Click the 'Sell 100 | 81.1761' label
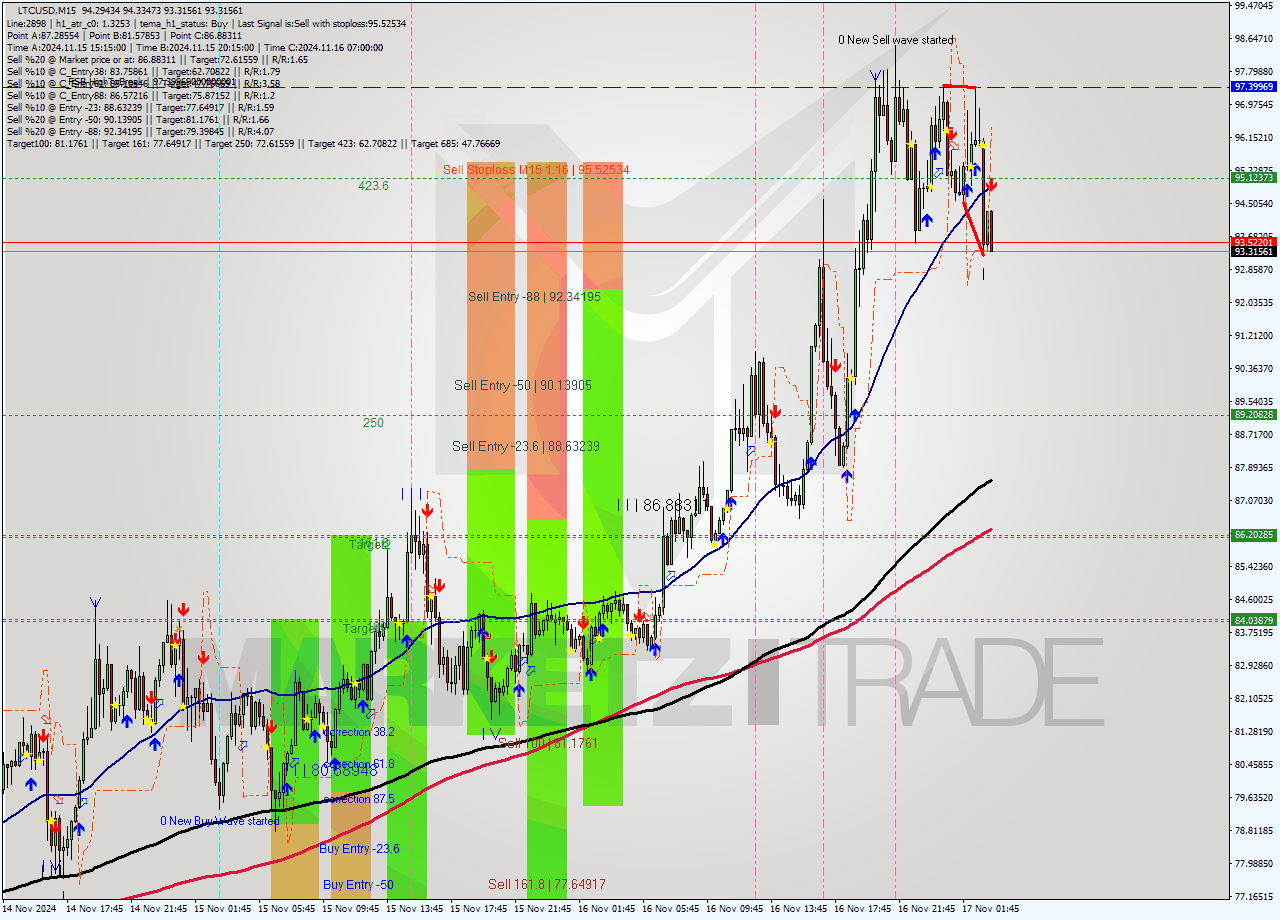 [548, 744]
